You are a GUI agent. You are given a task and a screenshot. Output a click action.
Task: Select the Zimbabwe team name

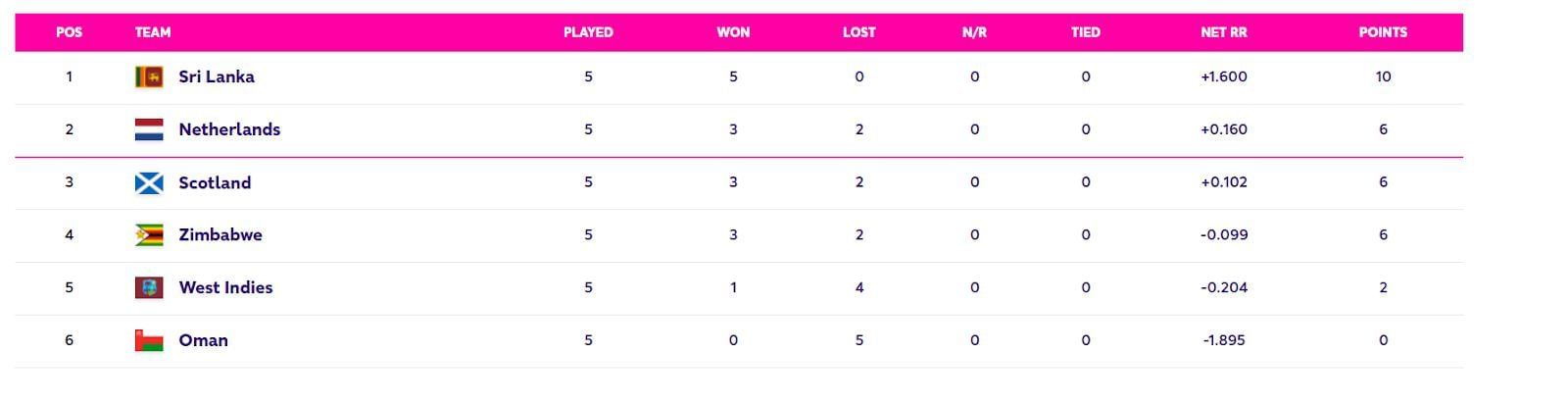click(220, 235)
